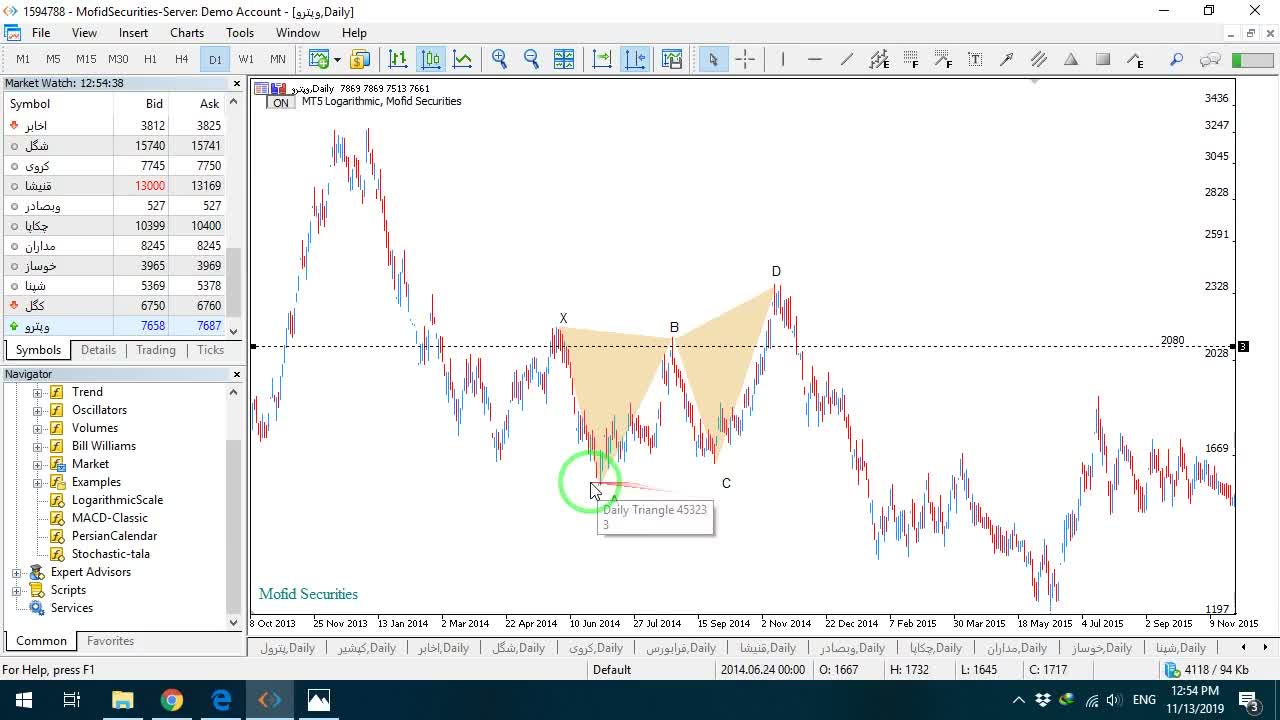Select the LogarithmicScale indicator
This screenshot has height=720, width=1280.
tap(117, 500)
